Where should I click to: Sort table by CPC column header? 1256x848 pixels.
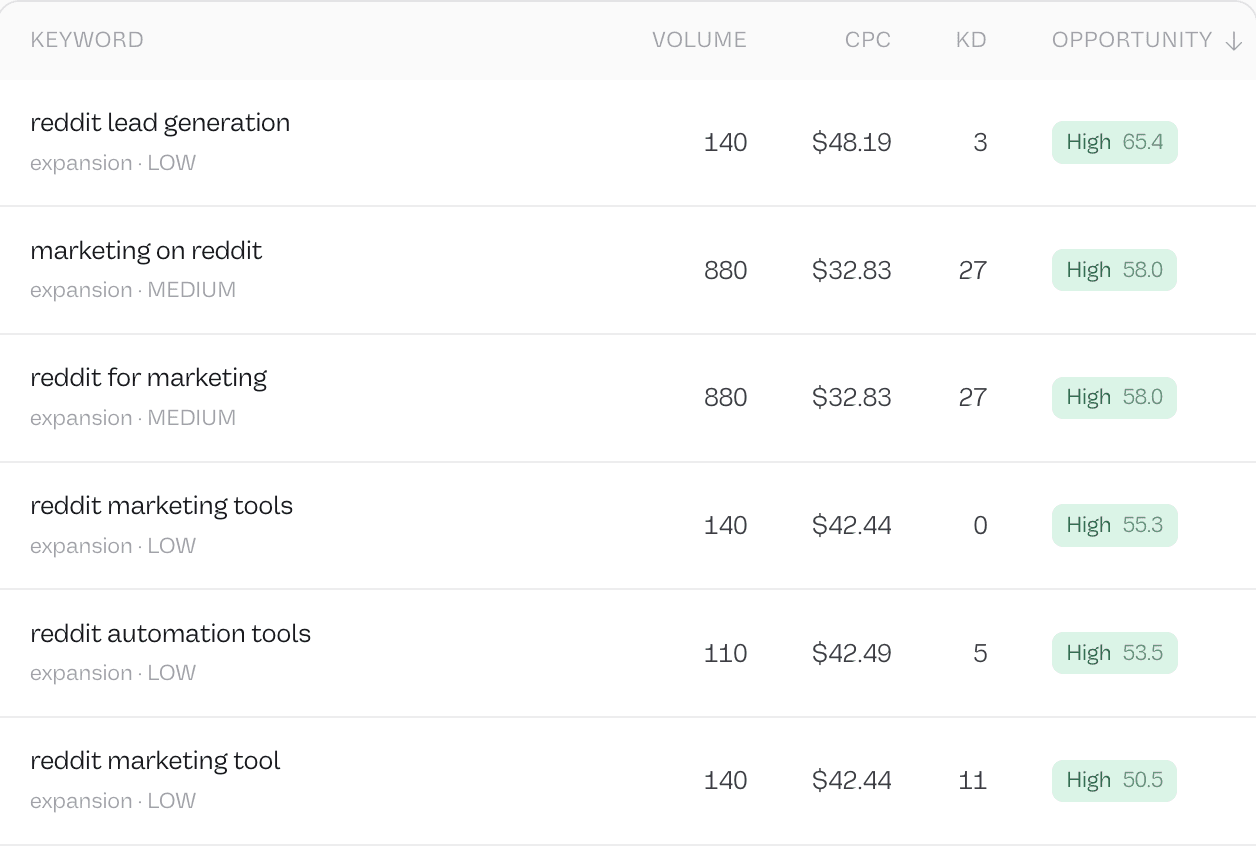pyautogui.click(x=868, y=40)
